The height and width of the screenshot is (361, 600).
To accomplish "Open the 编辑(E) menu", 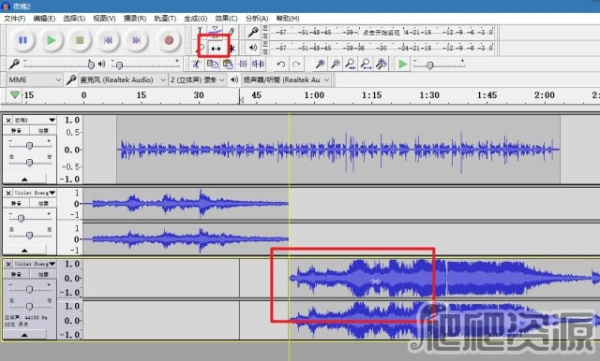I will 44,18.
